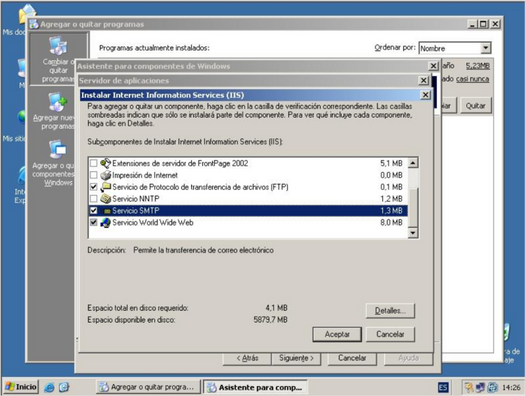
Task: Click Cancelar in the components wizard
Action: (x=352, y=358)
